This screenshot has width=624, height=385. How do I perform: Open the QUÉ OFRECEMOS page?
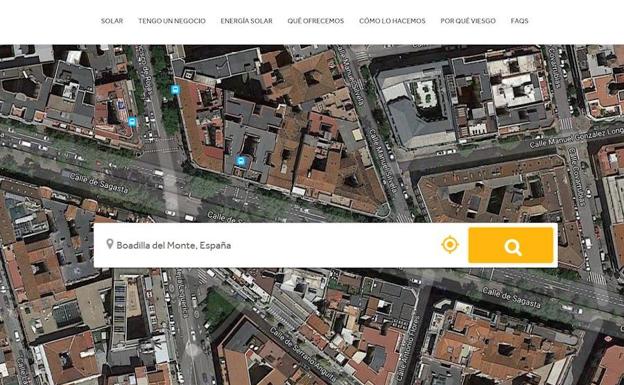(x=316, y=21)
